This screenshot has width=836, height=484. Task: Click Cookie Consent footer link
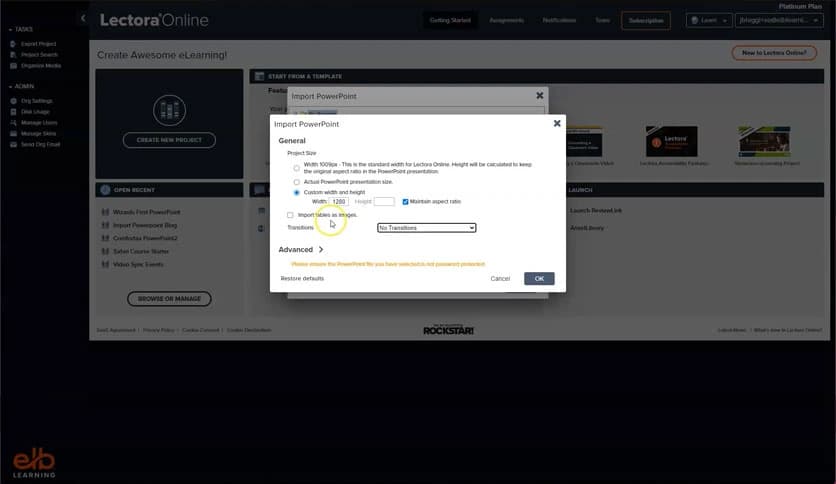pos(200,330)
